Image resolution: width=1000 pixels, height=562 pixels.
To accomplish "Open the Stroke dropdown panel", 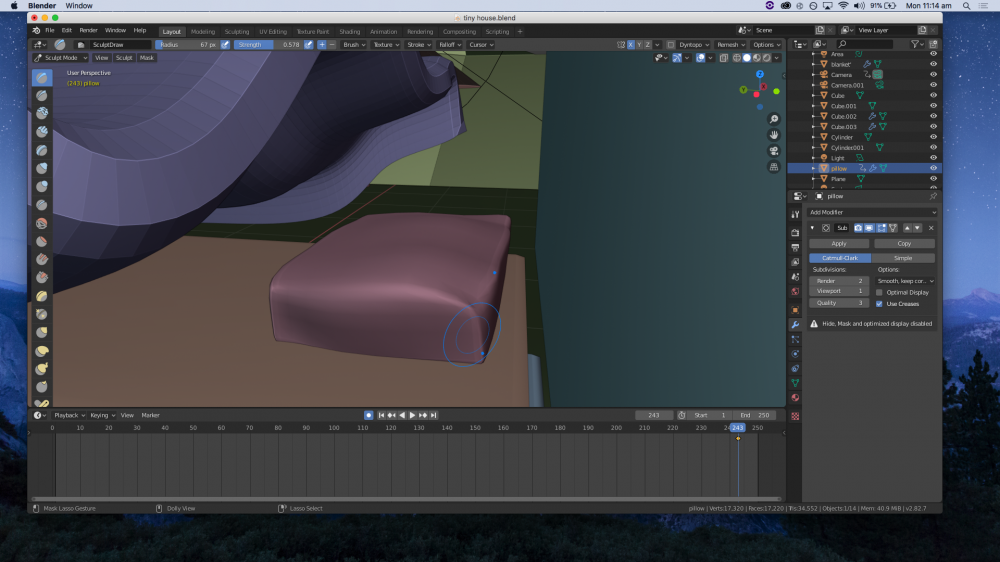I will pos(419,45).
